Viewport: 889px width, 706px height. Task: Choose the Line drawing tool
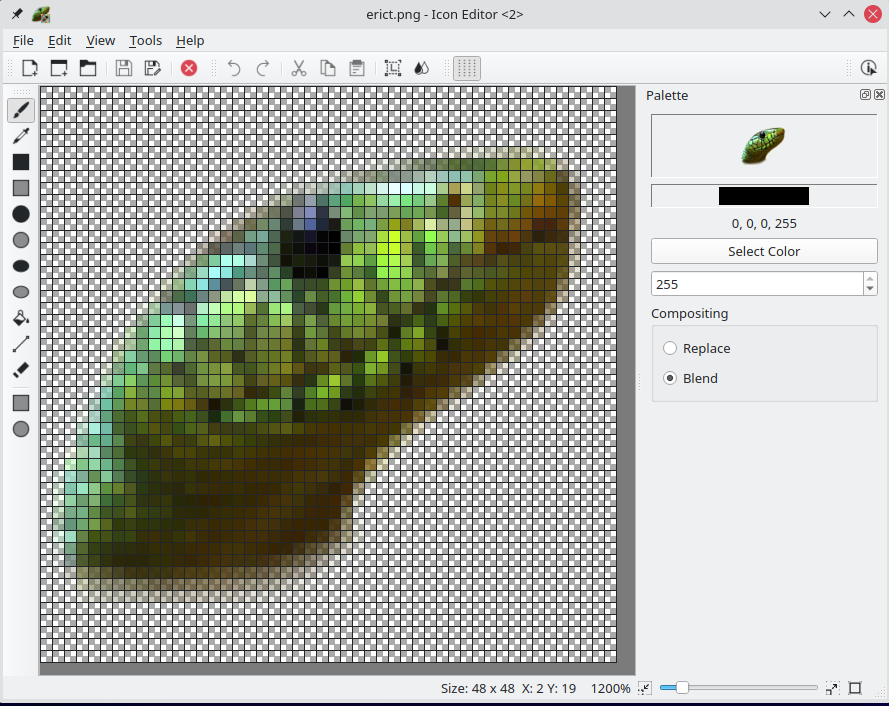tap(20, 344)
